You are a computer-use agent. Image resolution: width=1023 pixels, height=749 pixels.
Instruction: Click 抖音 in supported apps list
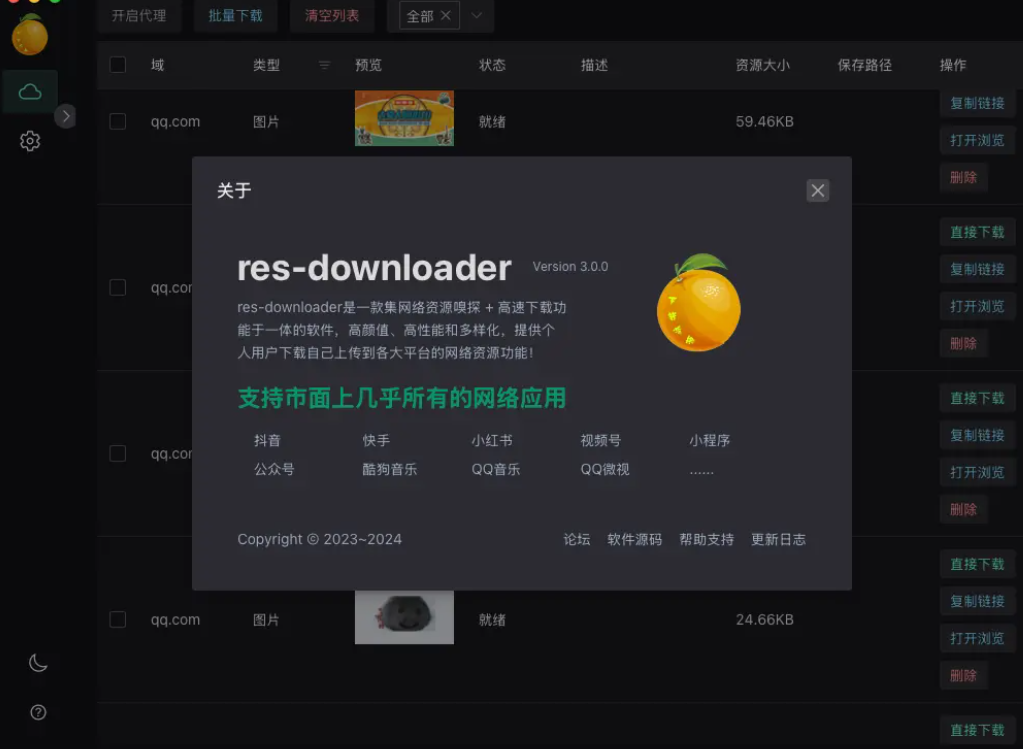point(267,440)
